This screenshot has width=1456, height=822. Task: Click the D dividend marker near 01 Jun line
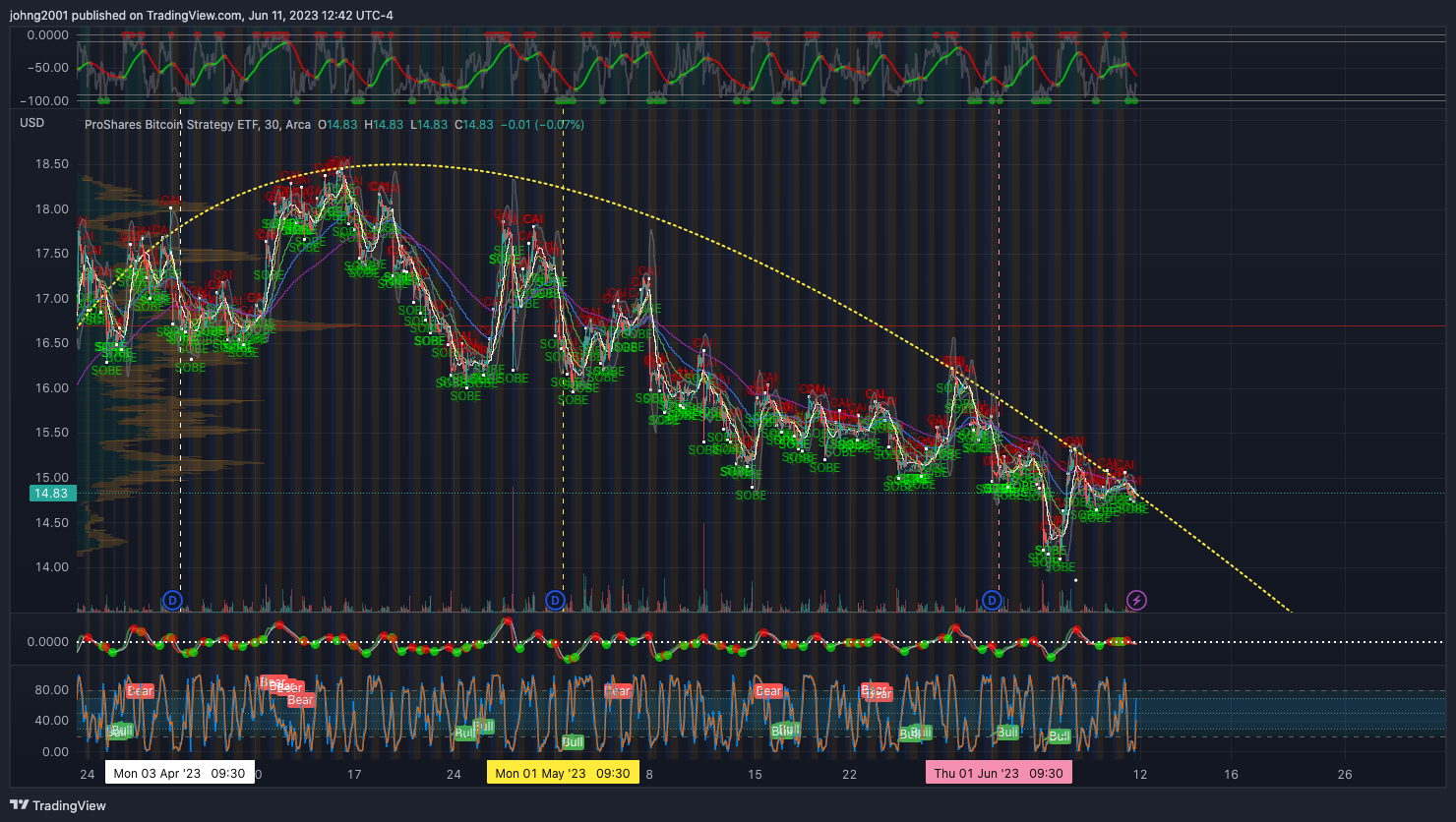coord(993,599)
